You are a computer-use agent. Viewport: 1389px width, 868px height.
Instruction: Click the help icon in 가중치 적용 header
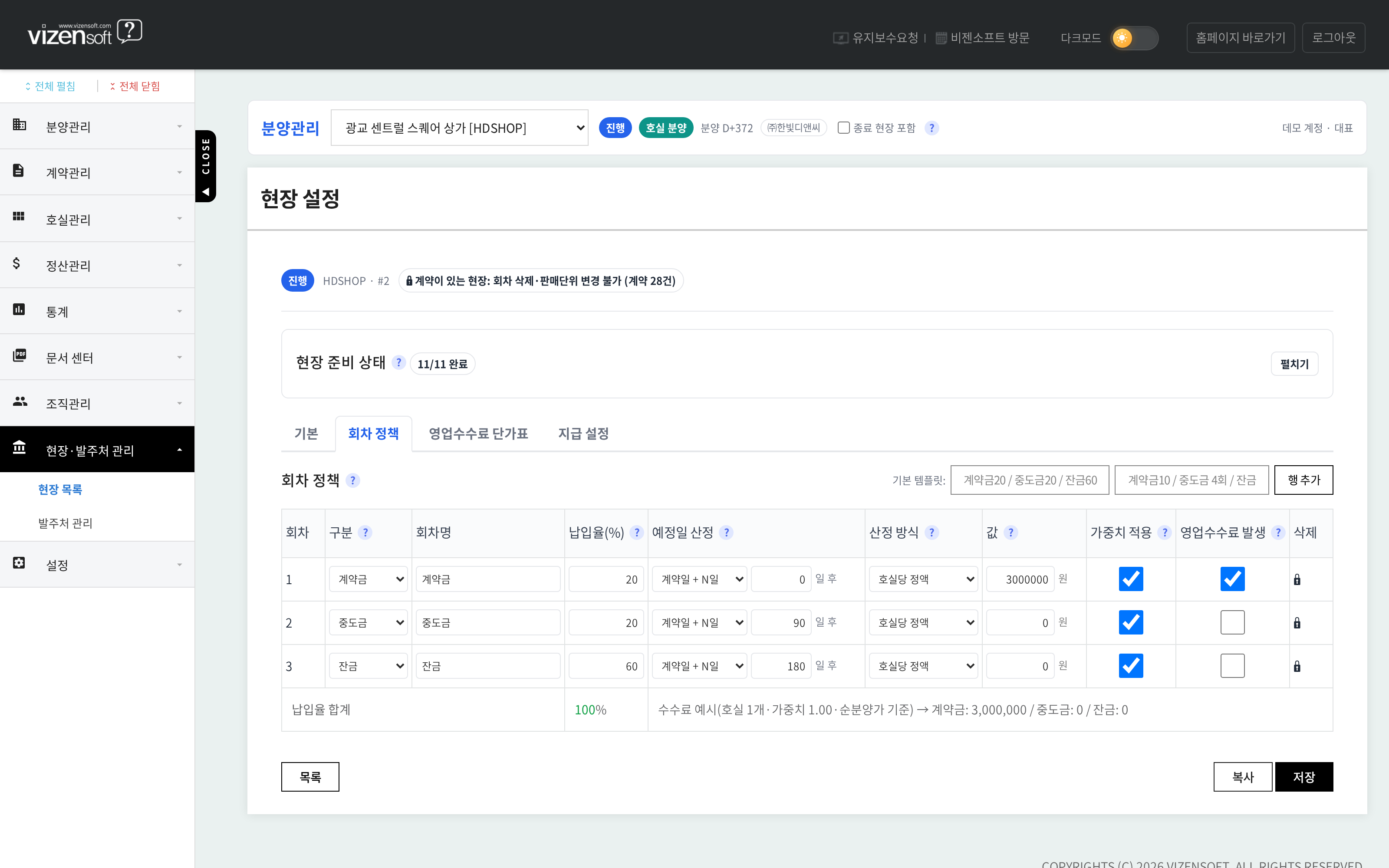pyautogui.click(x=1165, y=533)
